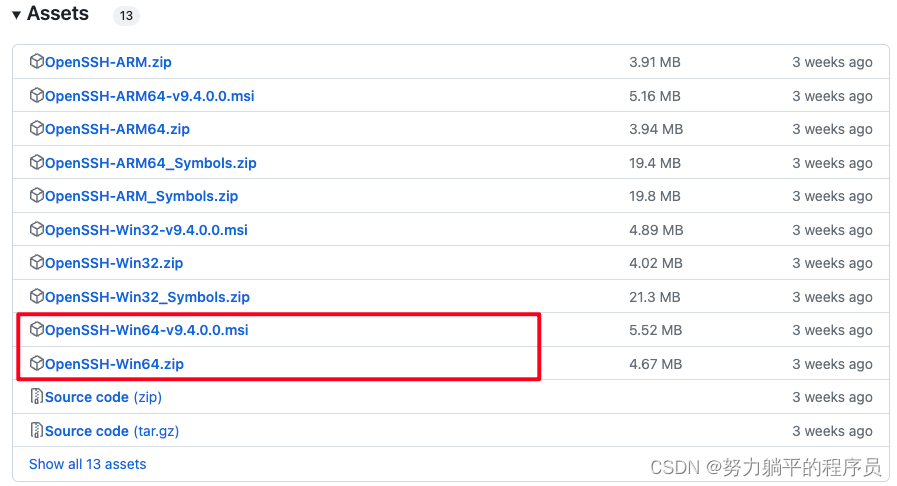
Task: Click the package icon beside OpenSSH-Win32.zip
Action: coord(37,262)
